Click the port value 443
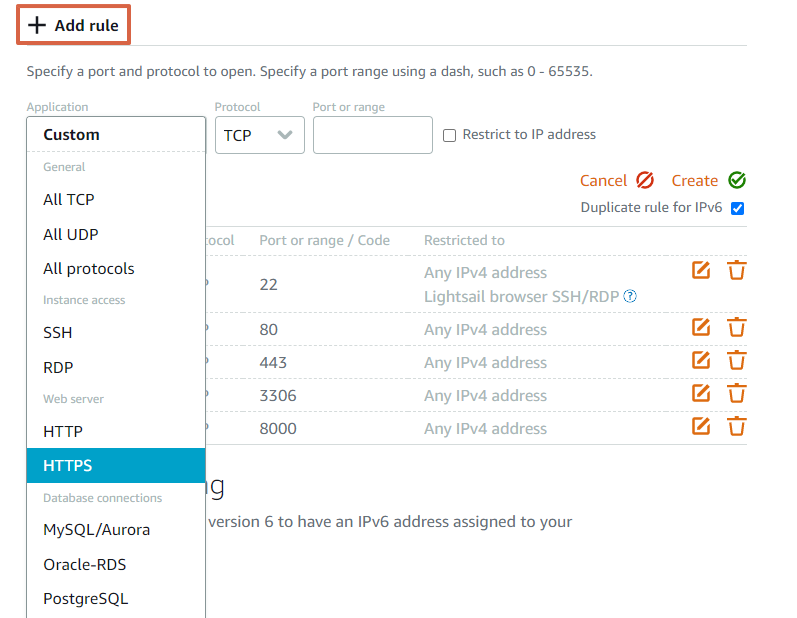Screen dimensions: 797x618 tap(273, 362)
